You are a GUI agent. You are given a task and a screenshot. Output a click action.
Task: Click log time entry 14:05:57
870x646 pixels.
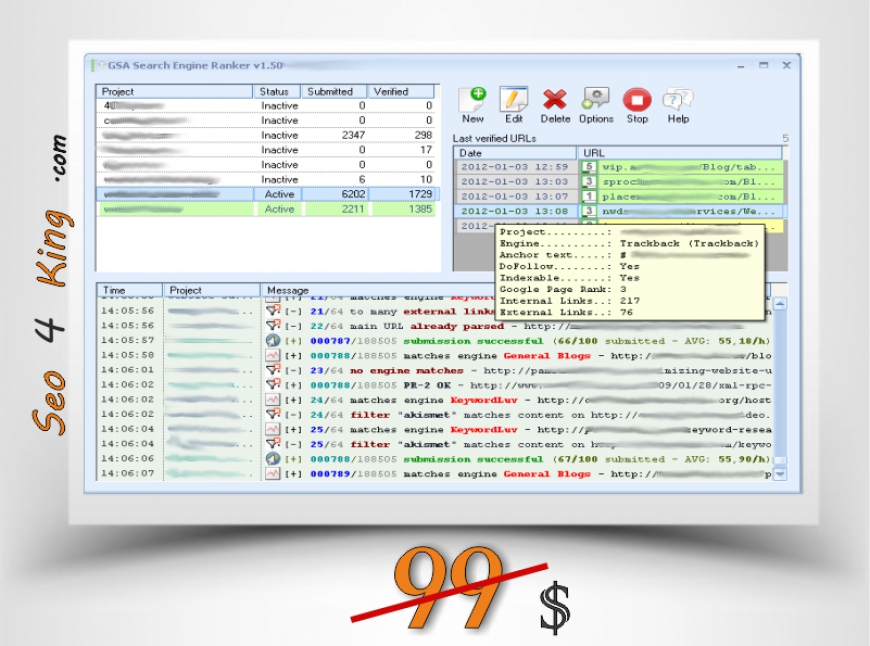(x=128, y=340)
